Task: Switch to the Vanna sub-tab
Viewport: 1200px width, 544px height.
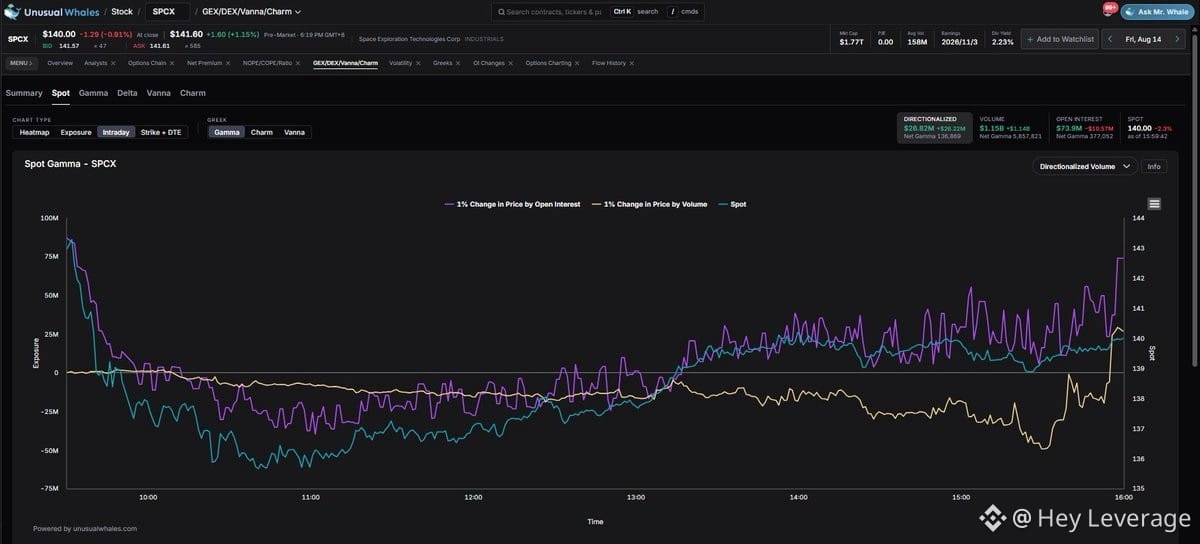Action: coord(158,93)
